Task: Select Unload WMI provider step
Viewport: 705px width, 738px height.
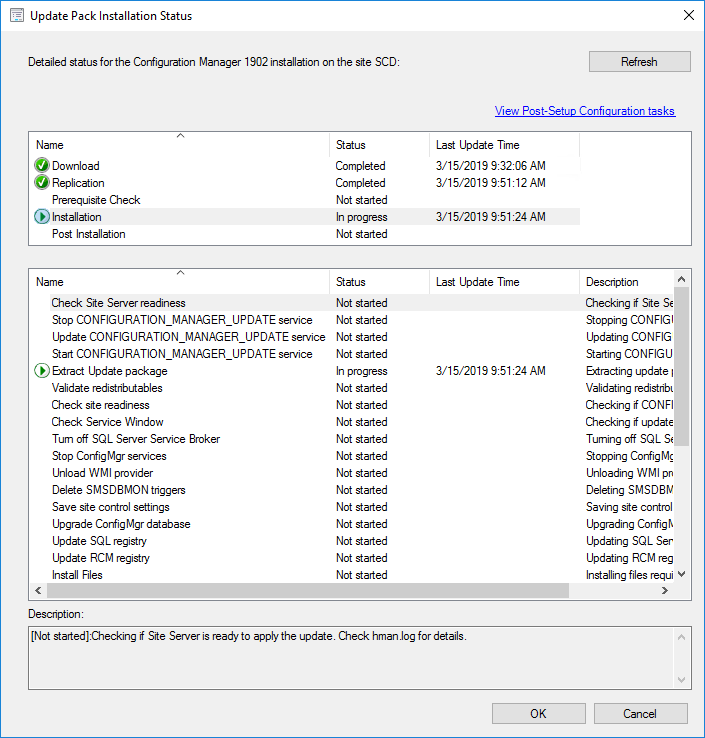Action: [352, 473]
